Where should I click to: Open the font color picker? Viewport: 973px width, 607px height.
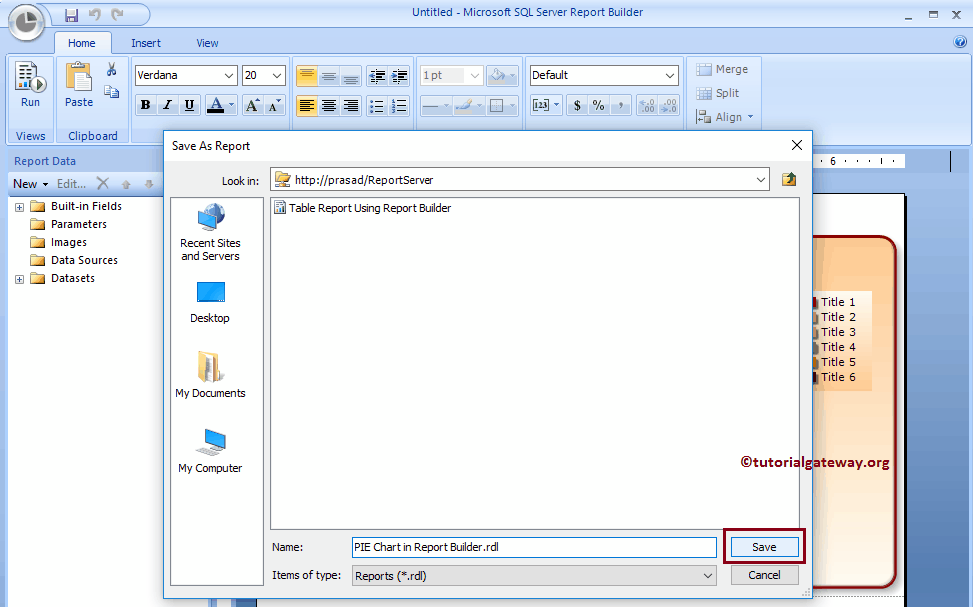[222, 106]
